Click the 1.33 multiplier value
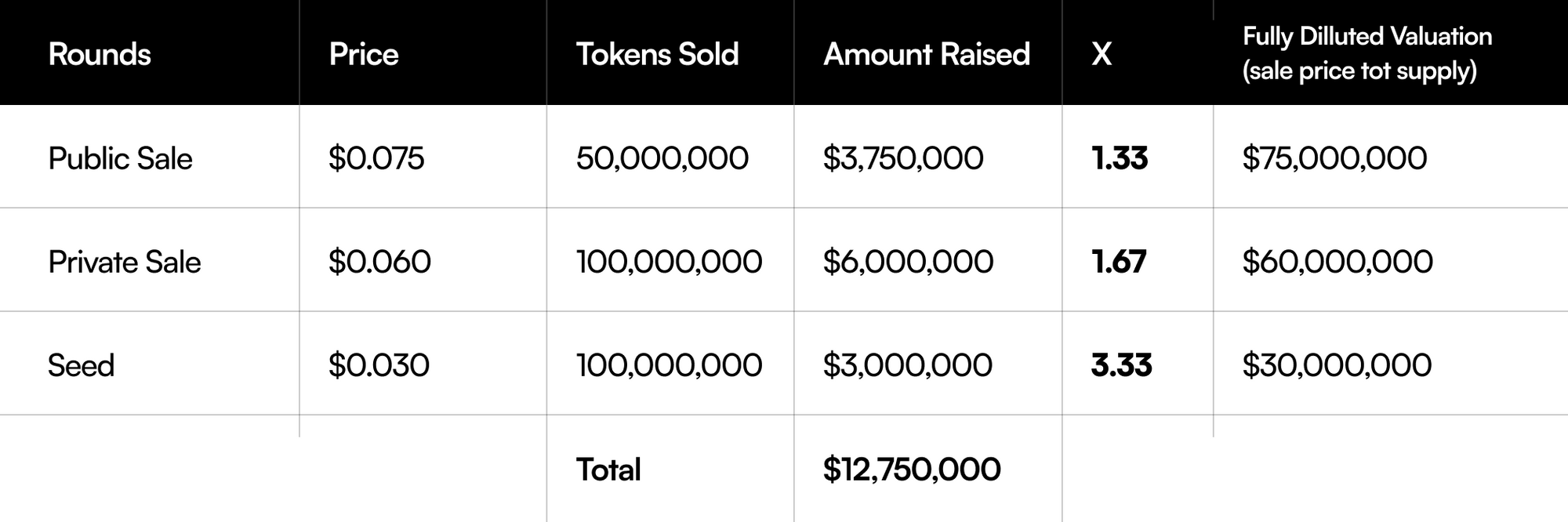 [x=1119, y=158]
